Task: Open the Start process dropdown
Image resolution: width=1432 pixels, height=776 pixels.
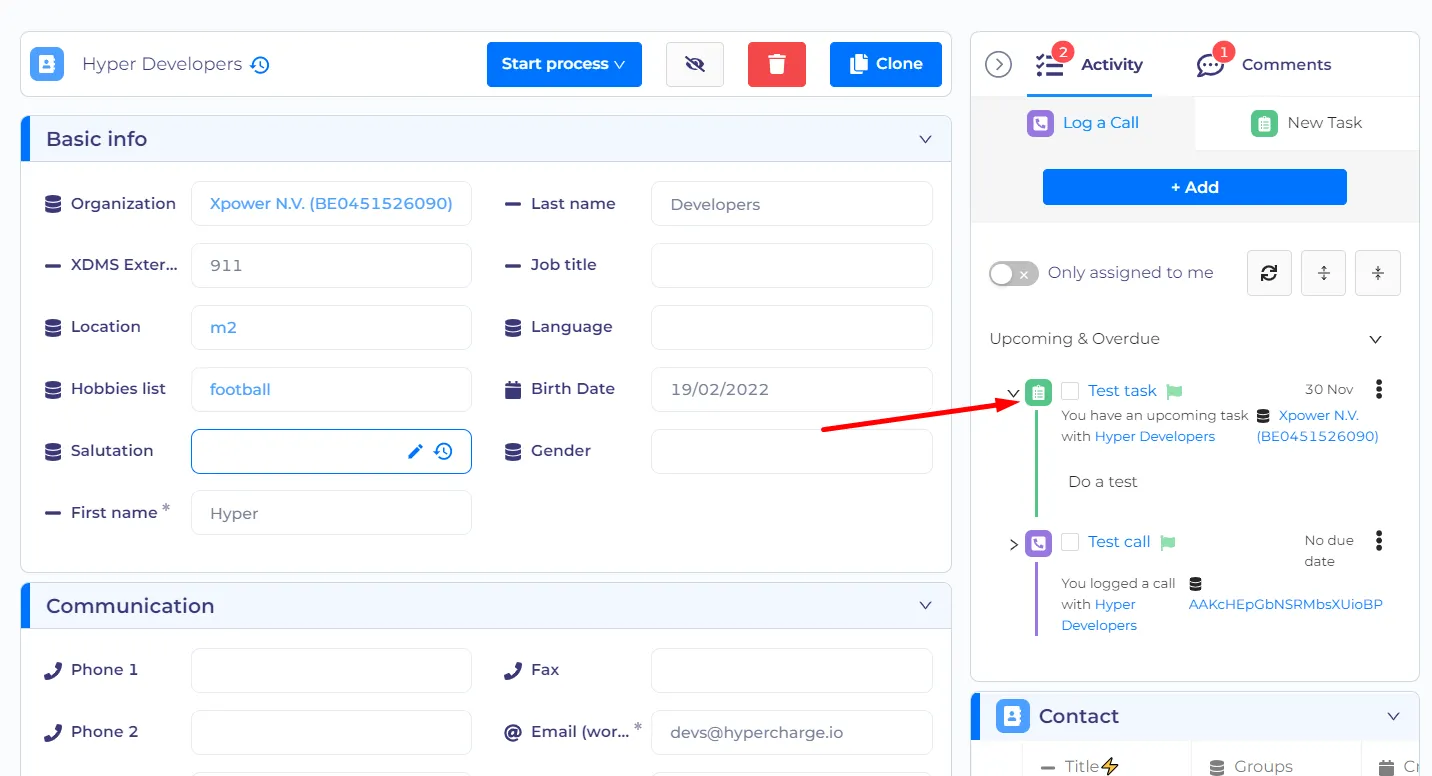Action: click(564, 64)
